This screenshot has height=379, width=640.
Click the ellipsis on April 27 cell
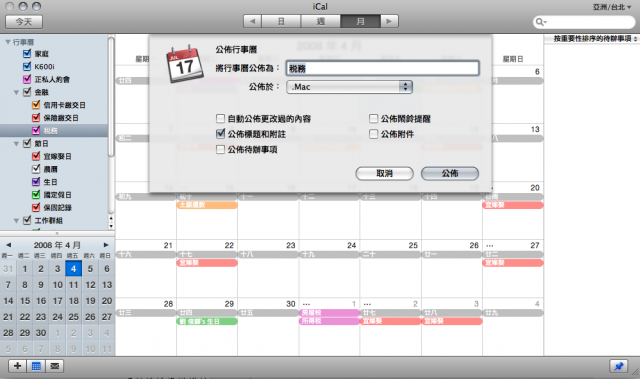[x=490, y=246]
